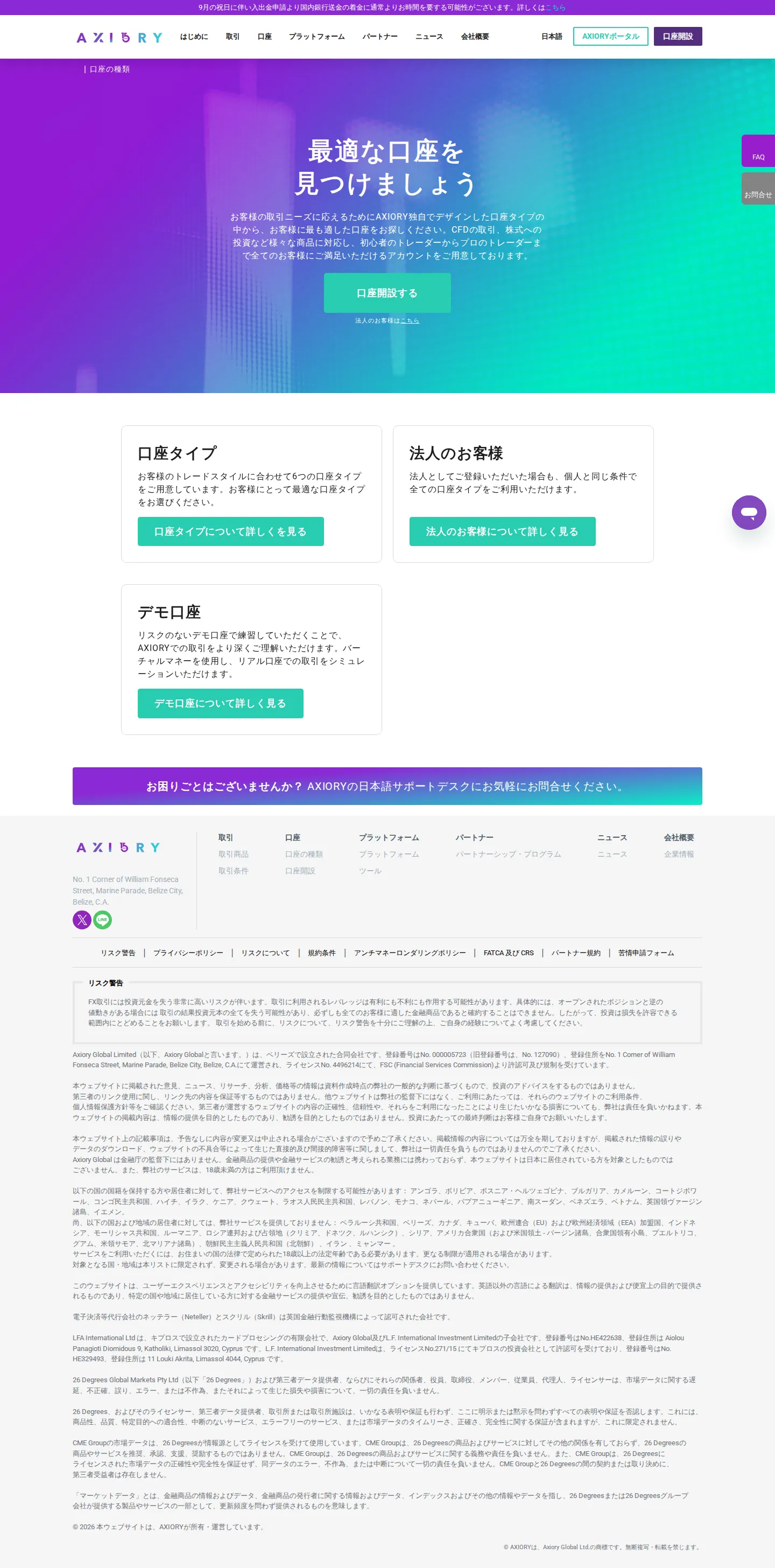Open 口座開設 footer link
This screenshot has width=775, height=1568.
pos(300,871)
